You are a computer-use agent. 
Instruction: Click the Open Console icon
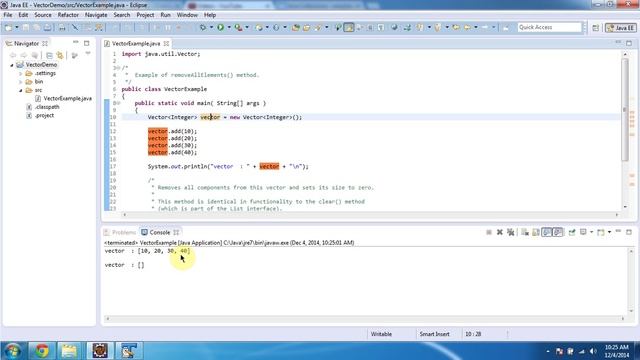600,232
